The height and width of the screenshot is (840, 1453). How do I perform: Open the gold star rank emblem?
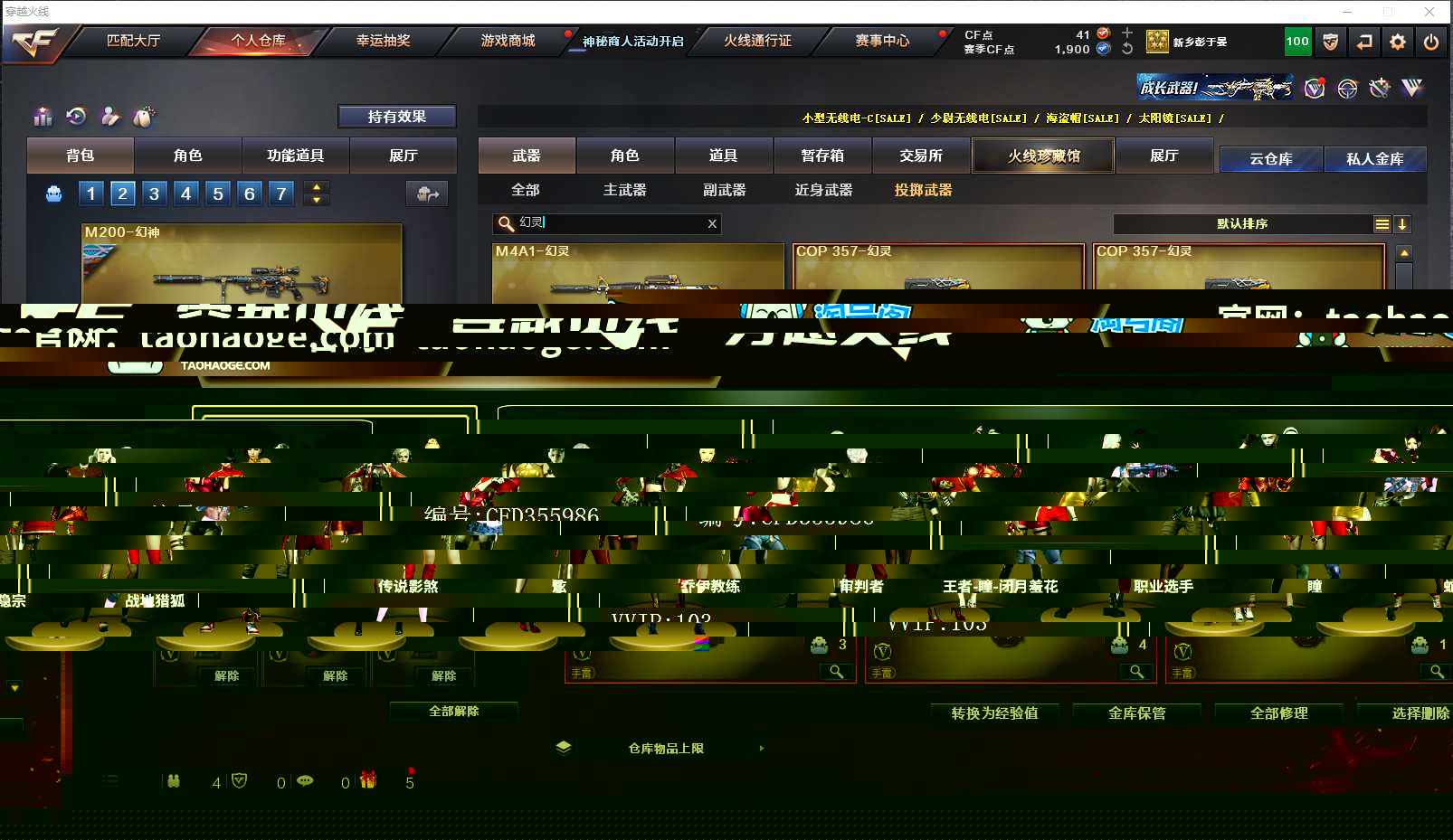point(1157,41)
